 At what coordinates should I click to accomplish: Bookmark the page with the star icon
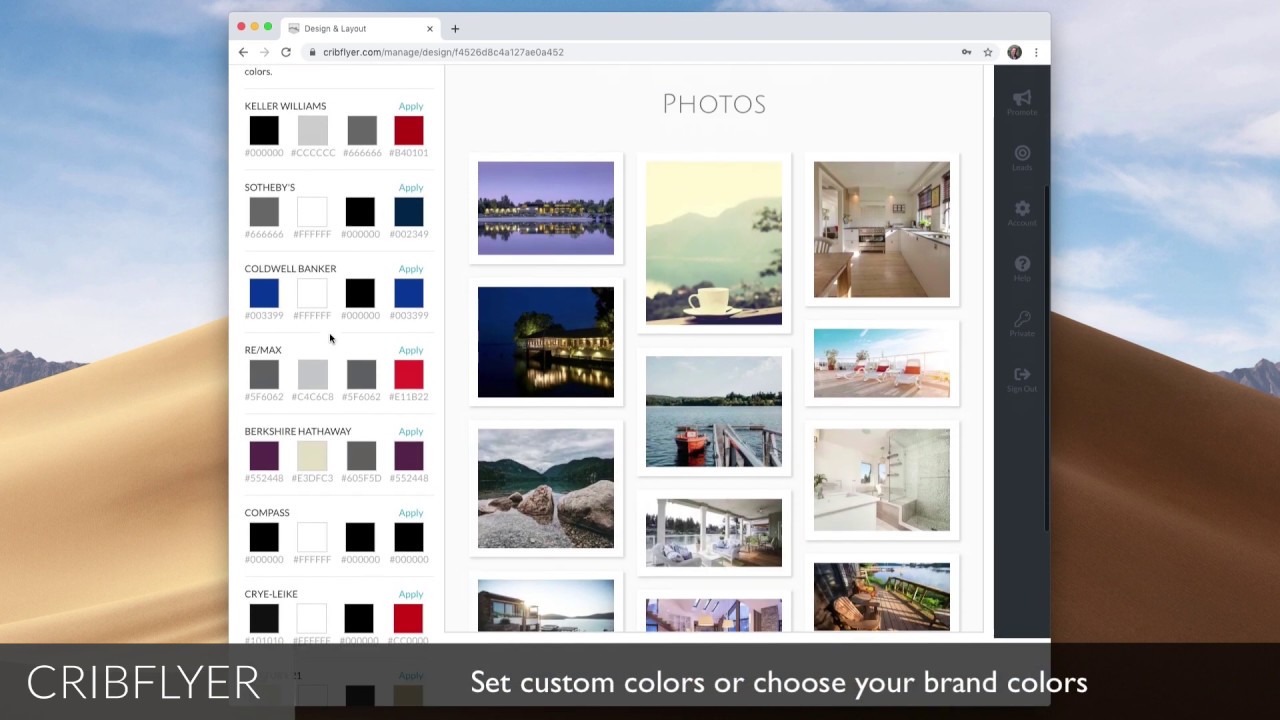(988, 52)
